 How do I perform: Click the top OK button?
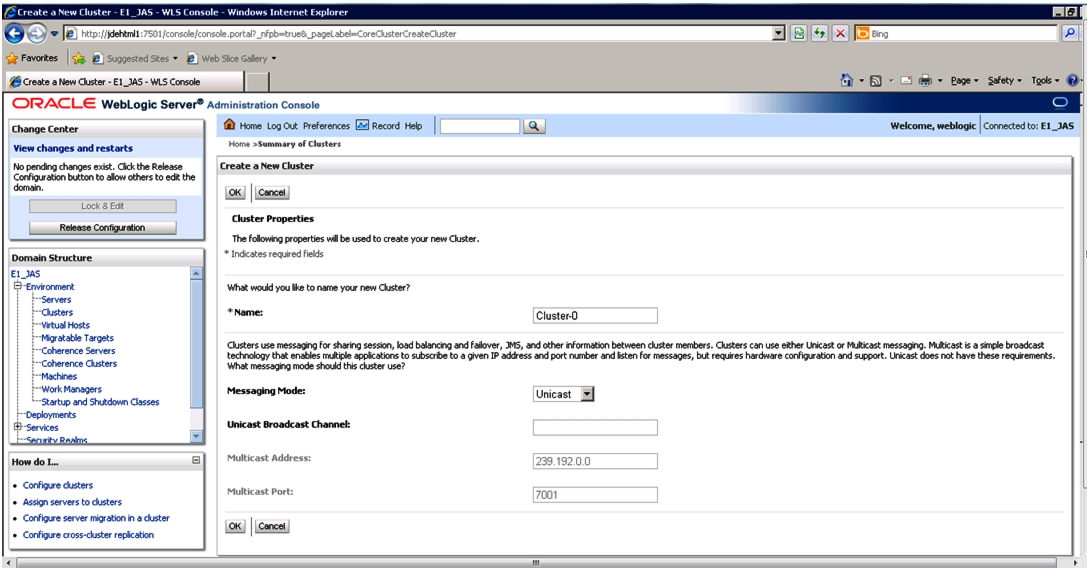click(x=235, y=192)
